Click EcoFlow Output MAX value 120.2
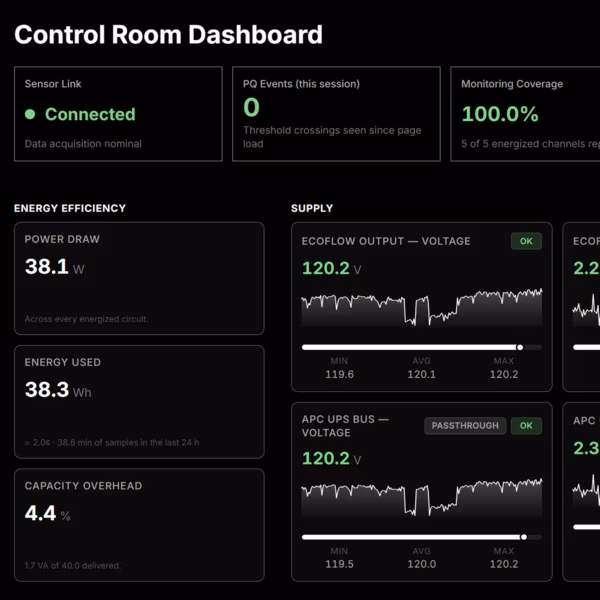This screenshot has width=600, height=600. [504, 374]
